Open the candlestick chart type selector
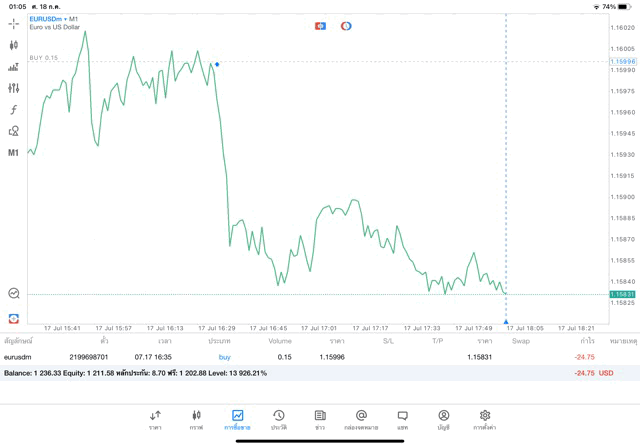 coord(14,45)
